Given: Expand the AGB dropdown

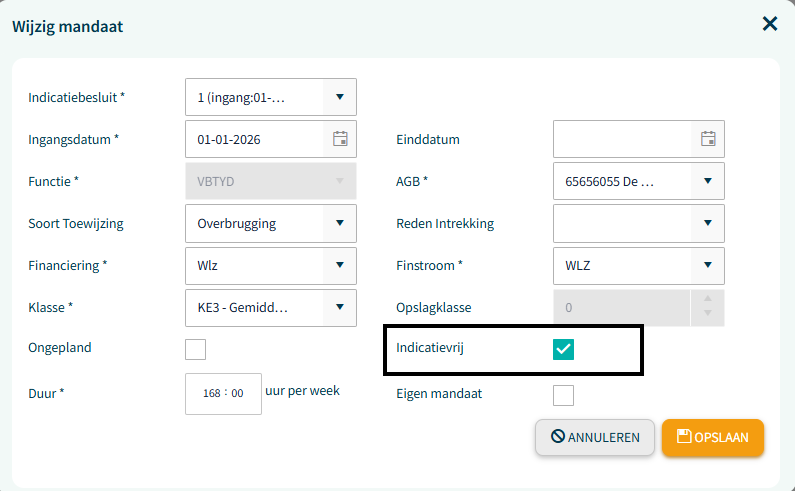Looking at the screenshot, I should pos(708,181).
